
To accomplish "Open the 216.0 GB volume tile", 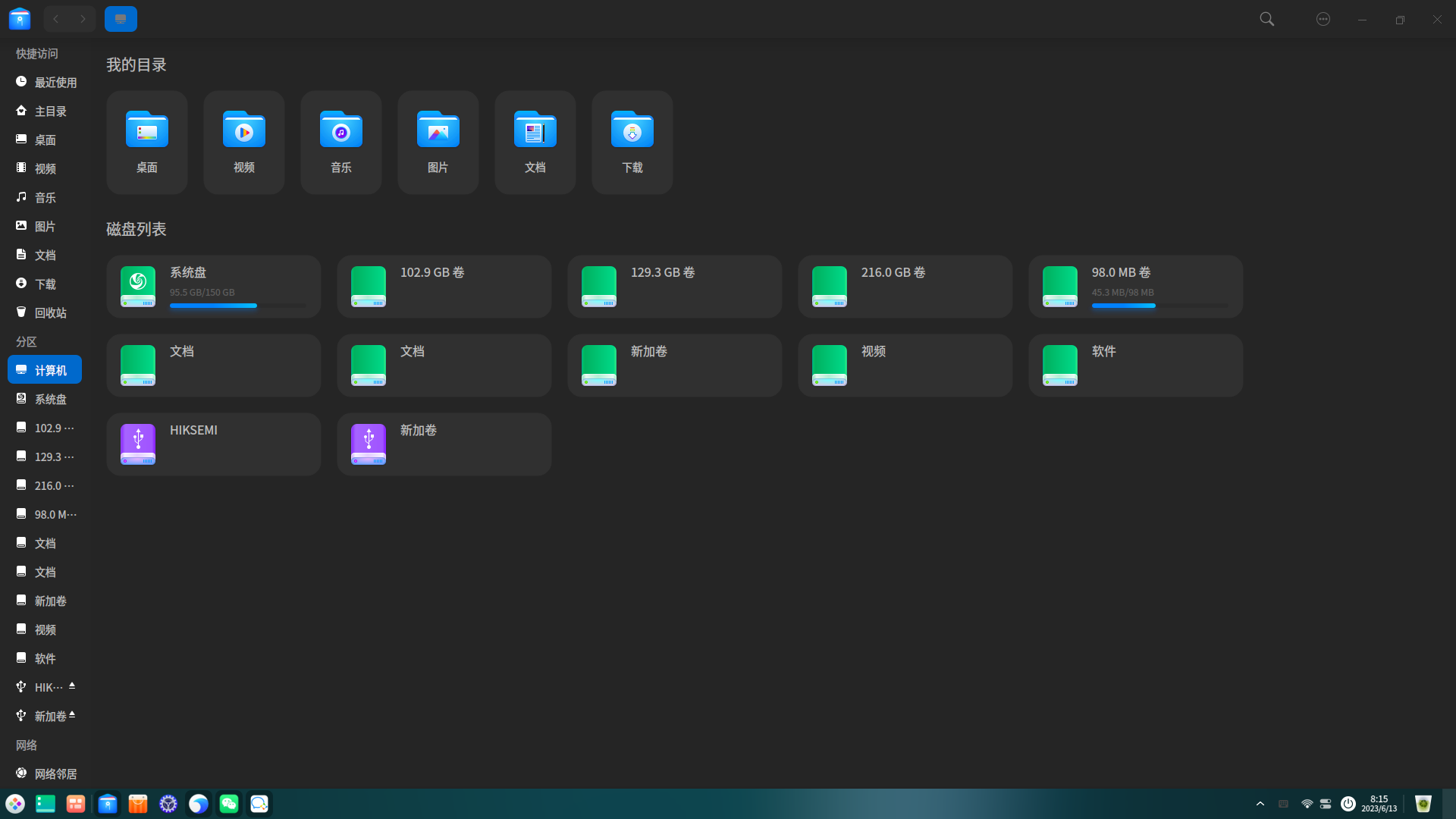I will tap(905, 287).
